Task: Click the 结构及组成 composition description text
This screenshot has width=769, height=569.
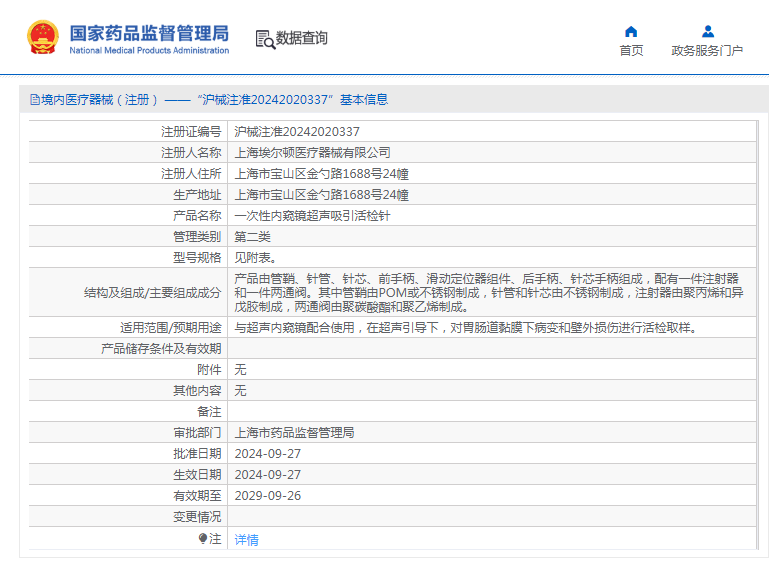Action: (x=487, y=293)
